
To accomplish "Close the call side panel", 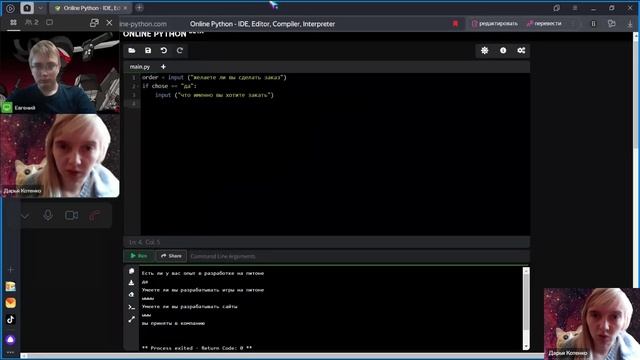I will (x=109, y=23).
